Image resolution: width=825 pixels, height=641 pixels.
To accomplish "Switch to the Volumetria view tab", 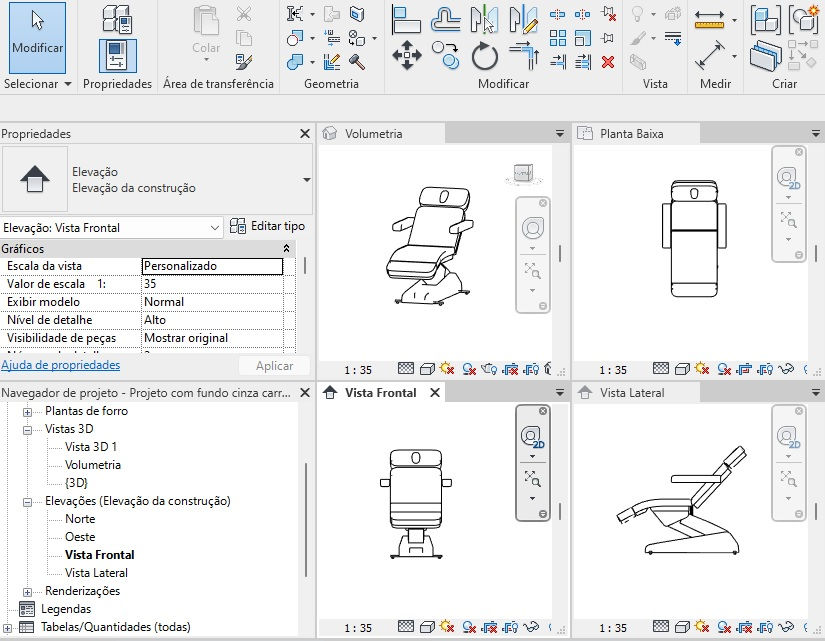I will coord(382,134).
